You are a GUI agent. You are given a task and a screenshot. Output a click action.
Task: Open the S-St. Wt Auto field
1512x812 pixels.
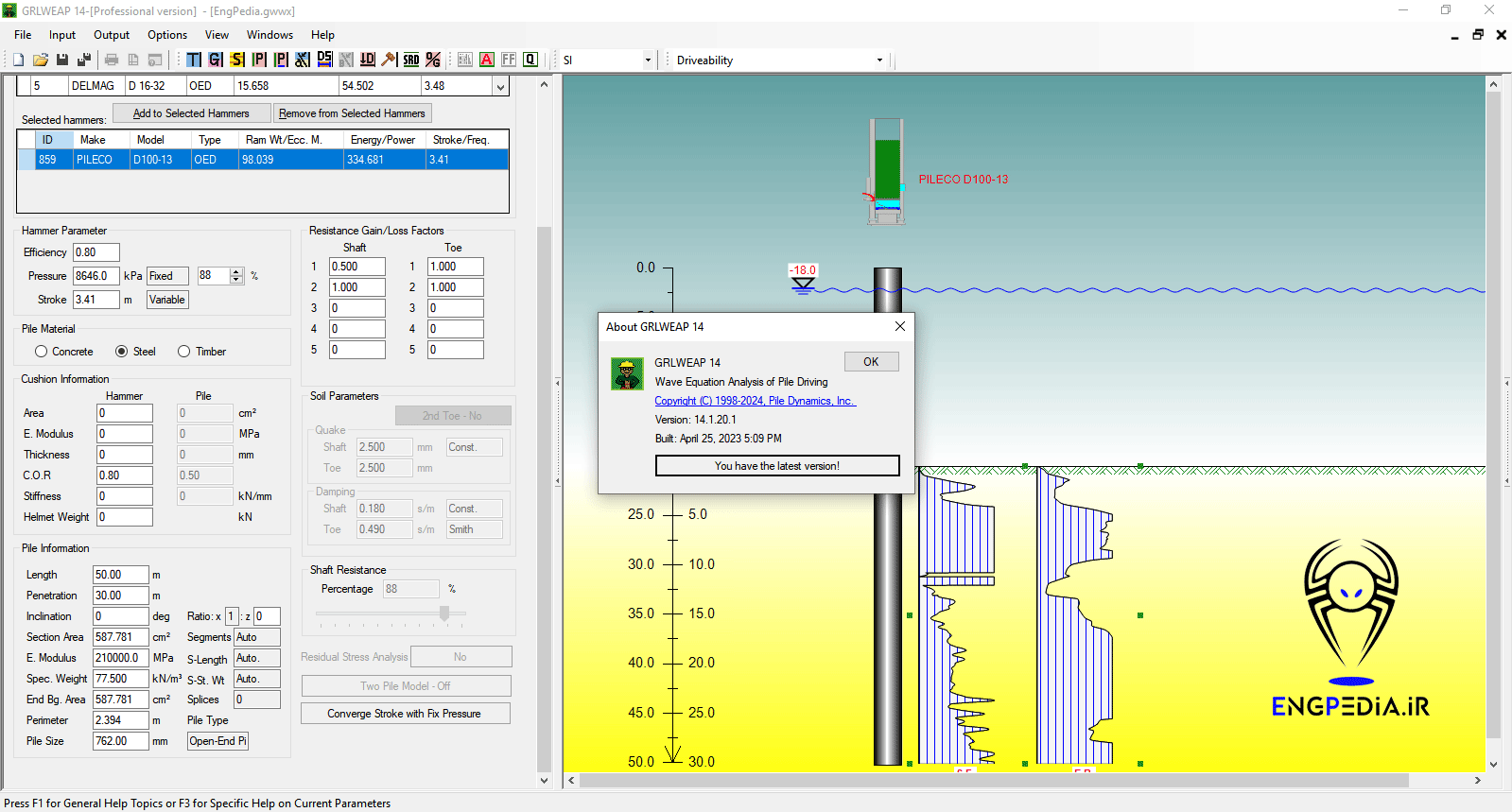click(256, 679)
